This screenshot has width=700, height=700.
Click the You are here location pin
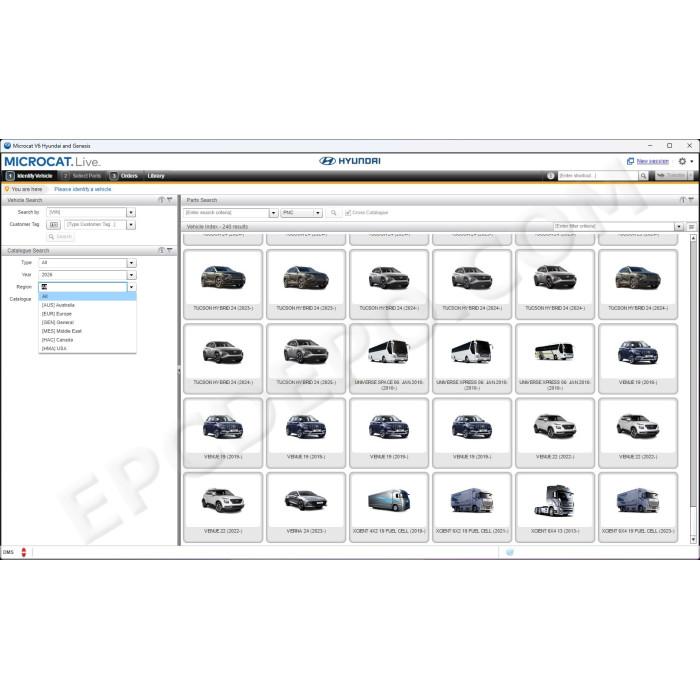click(7, 189)
